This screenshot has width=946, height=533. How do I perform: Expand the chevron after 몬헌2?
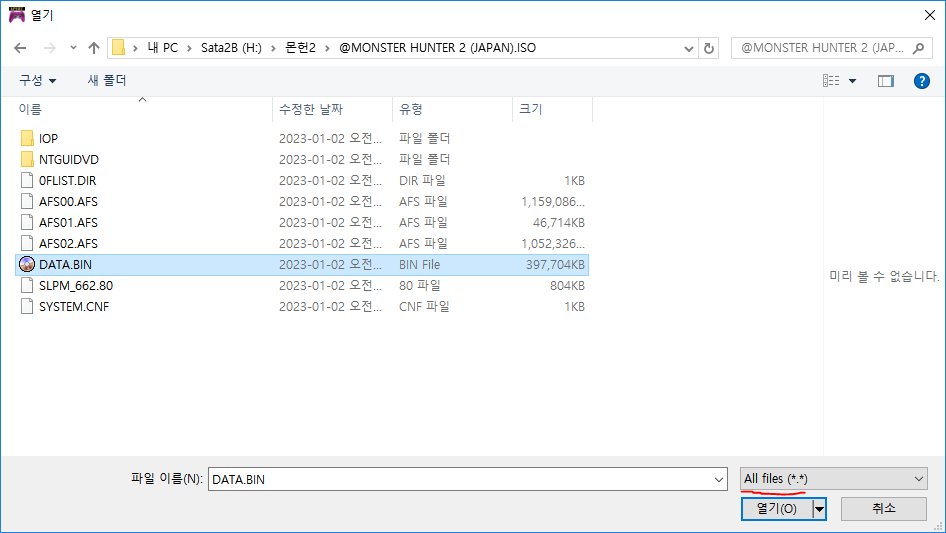[x=327, y=48]
